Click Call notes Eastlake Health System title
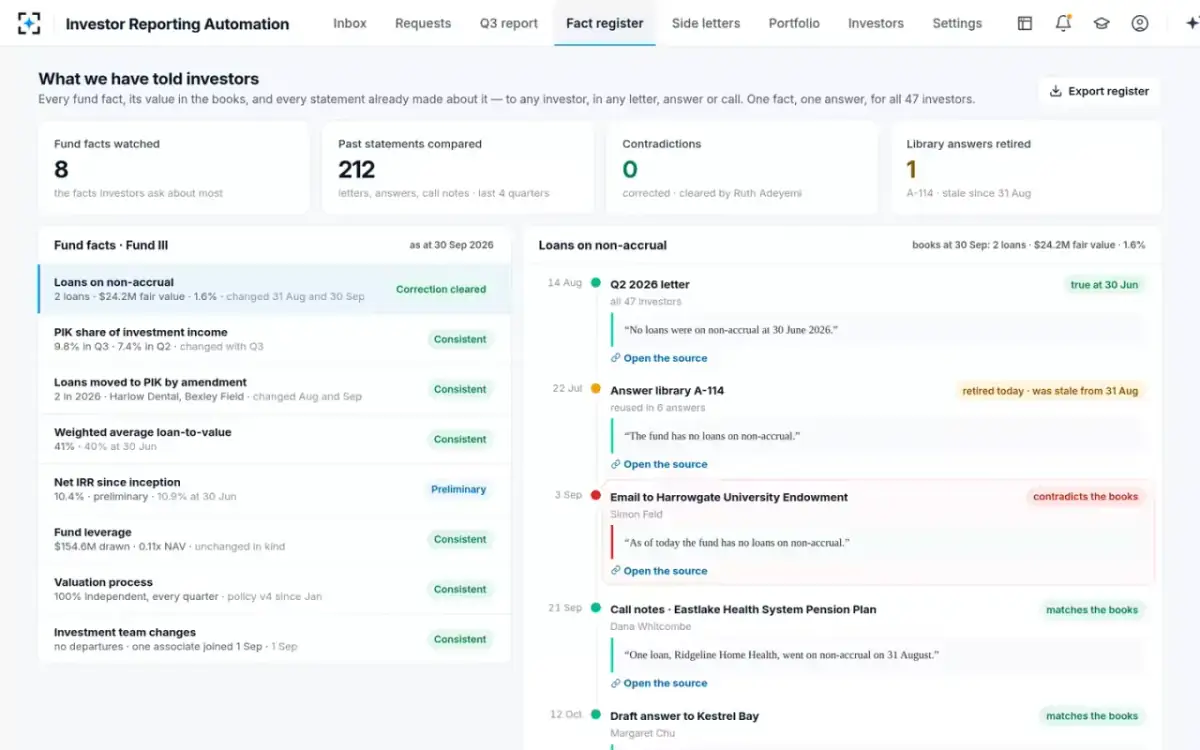 tap(743, 609)
